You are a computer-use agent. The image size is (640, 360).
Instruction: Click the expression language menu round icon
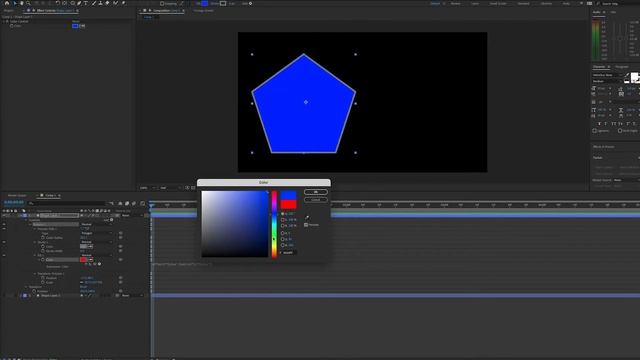tap(99, 264)
